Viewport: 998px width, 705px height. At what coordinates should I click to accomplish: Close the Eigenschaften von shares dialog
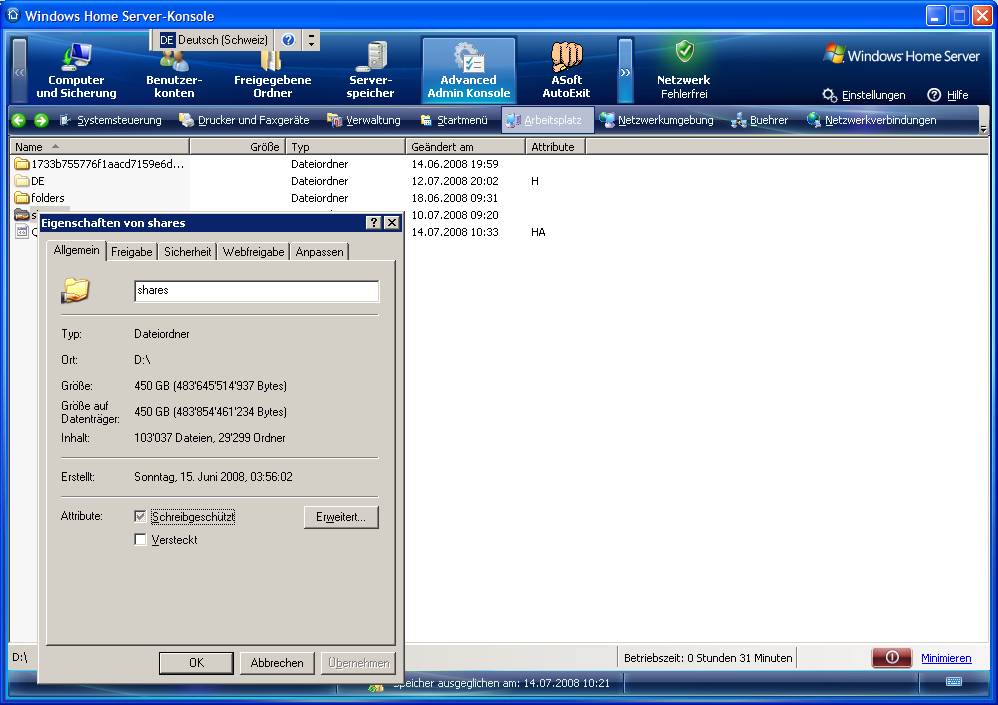coord(392,223)
